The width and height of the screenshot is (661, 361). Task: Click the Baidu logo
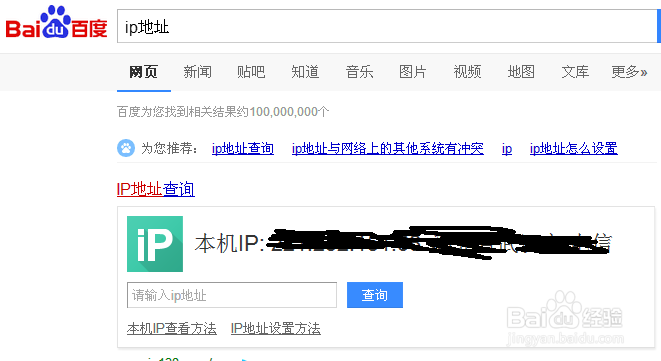tap(56, 22)
